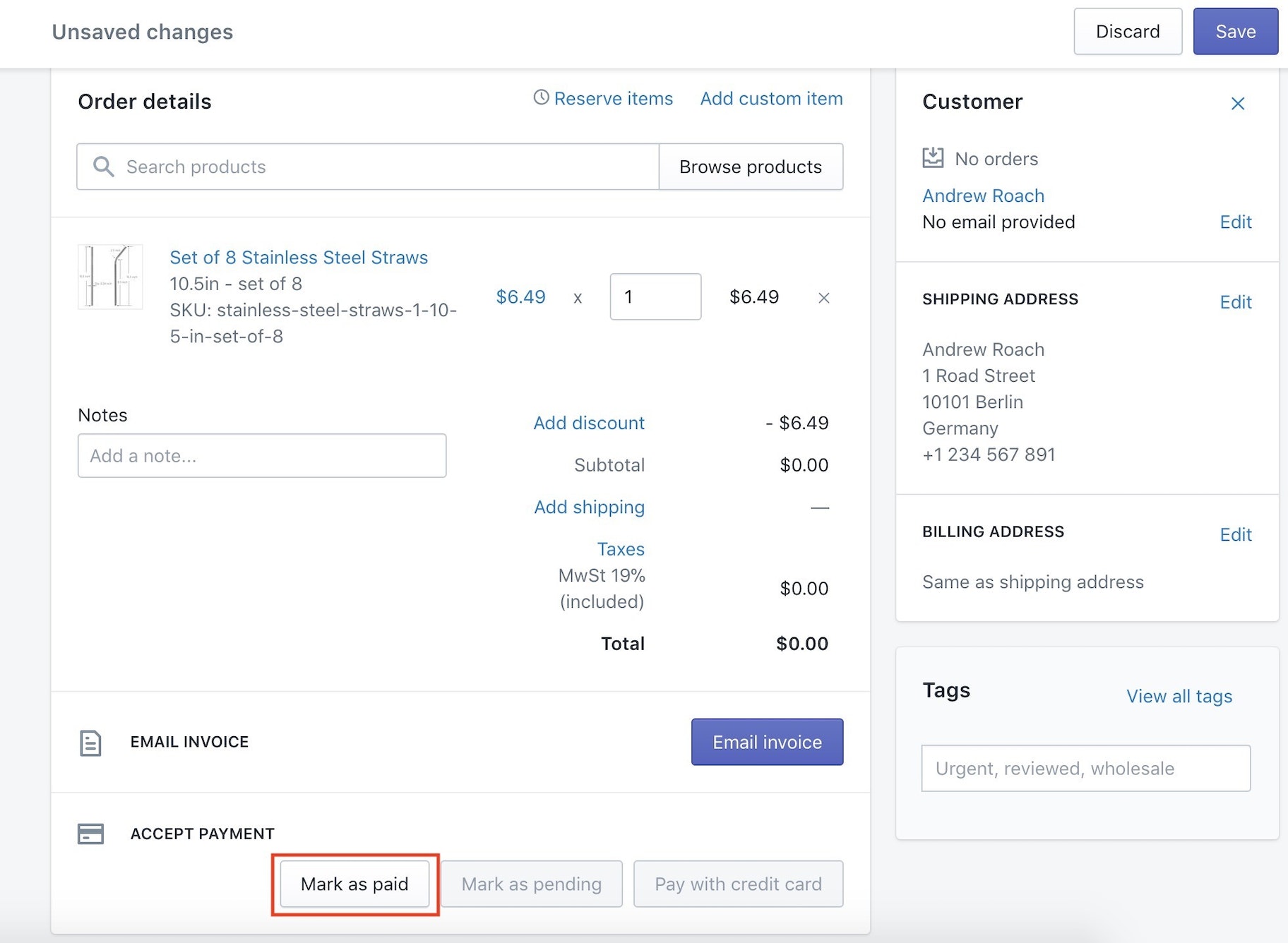Focus the item quantity field
This screenshot has width=1288, height=943.
tap(655, 296)
